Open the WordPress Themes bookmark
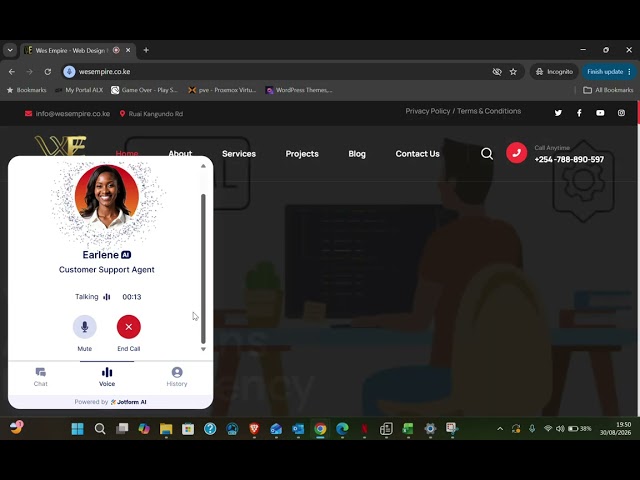Image resolution: width=640 pixels, height=480 pixels. pos(299,90)
